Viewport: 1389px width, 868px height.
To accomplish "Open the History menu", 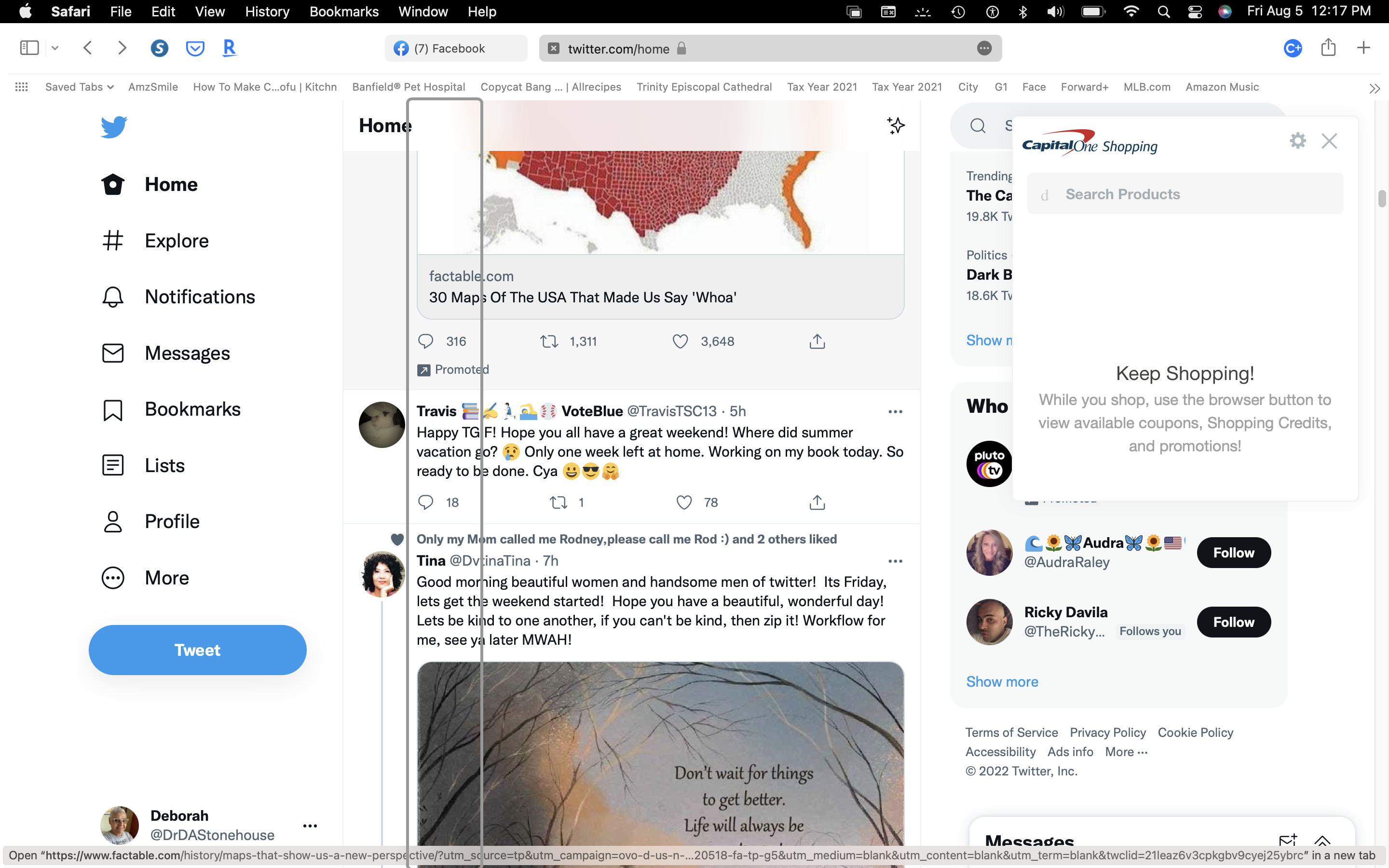I will click(267, 12).
